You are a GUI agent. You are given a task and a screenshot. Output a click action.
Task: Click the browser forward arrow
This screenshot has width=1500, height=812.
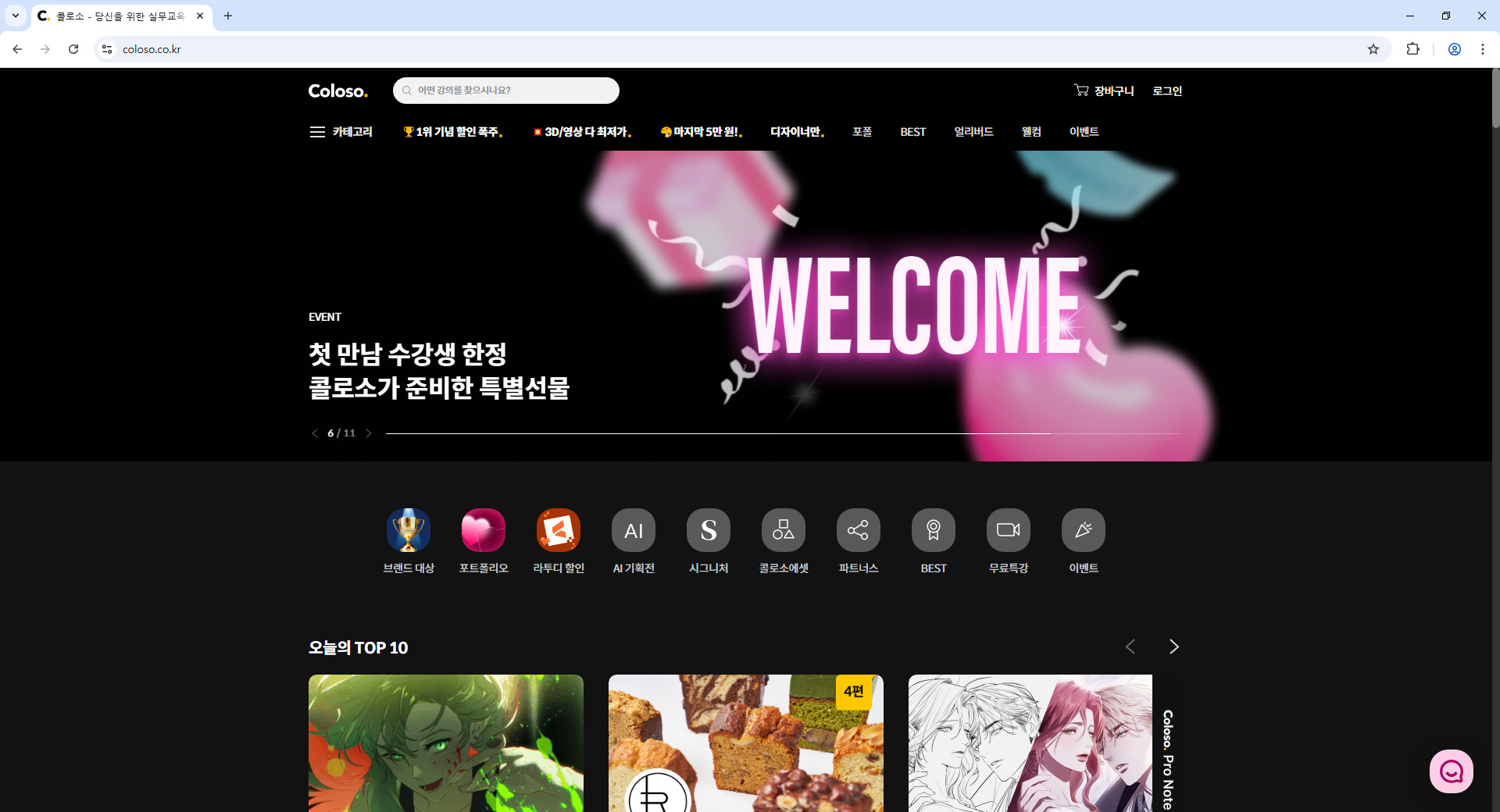pos(45,49)
